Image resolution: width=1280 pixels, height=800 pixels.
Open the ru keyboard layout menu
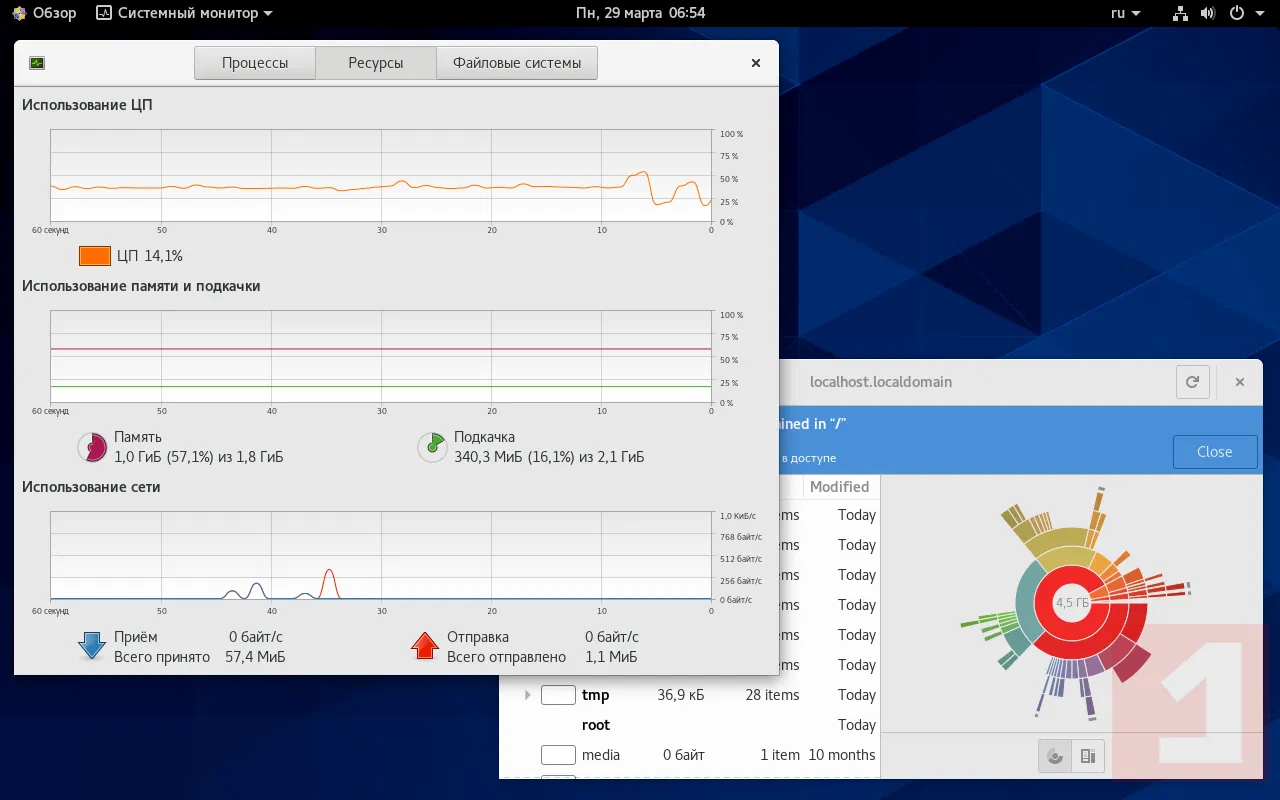[1125, 13]
